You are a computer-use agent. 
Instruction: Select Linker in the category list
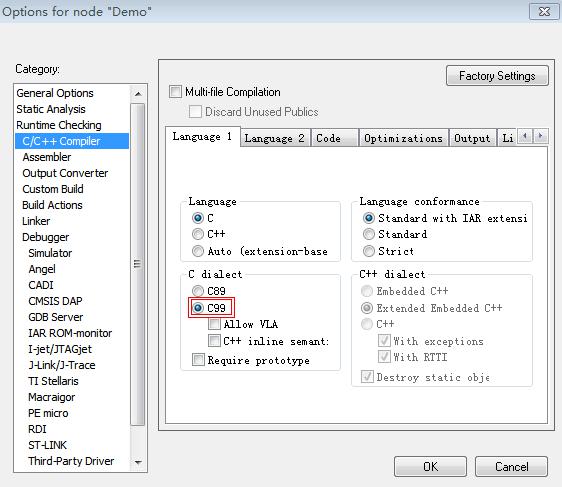pyautogui.click(x=36, y=221)
